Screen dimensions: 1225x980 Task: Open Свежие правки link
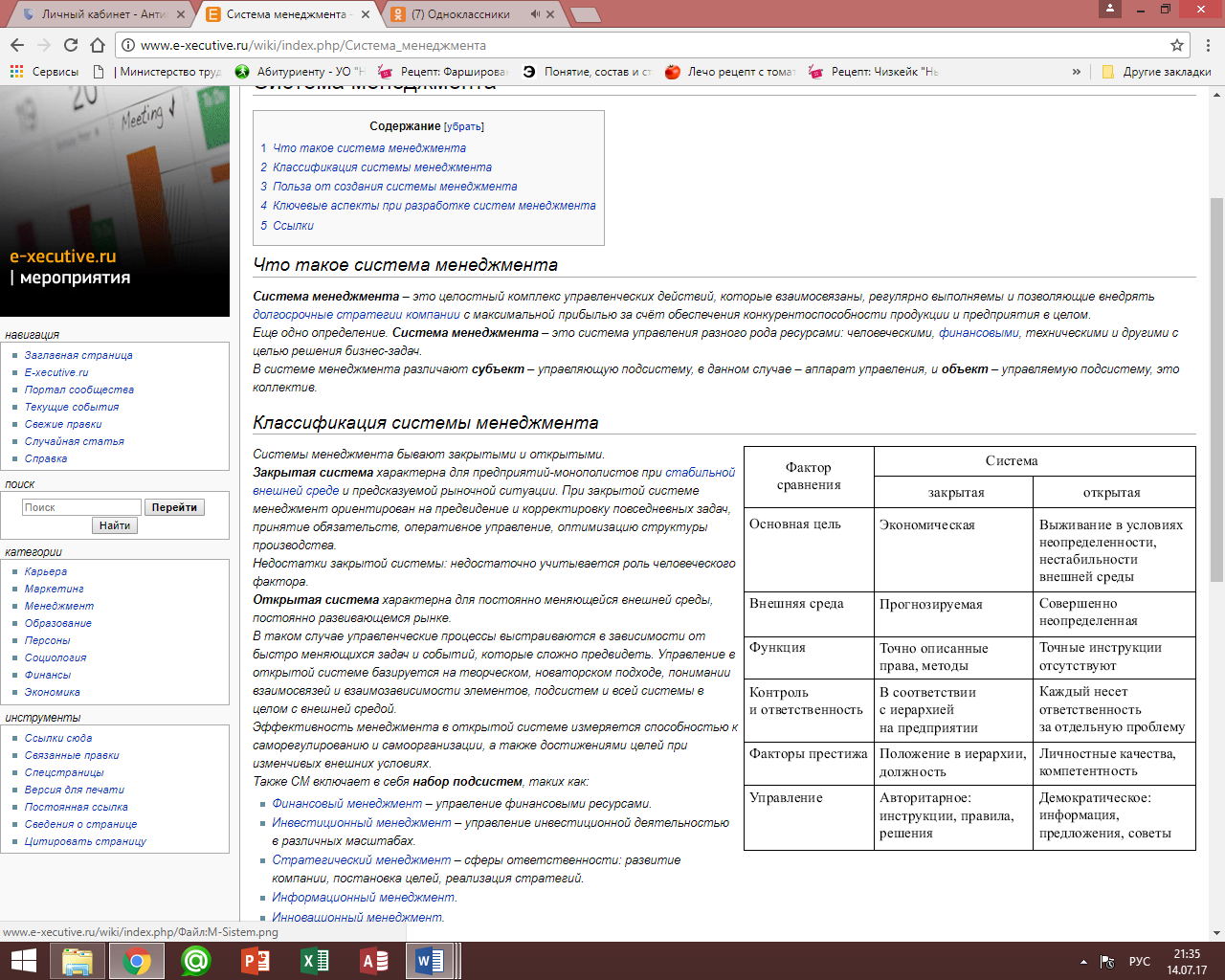point(63,424)
